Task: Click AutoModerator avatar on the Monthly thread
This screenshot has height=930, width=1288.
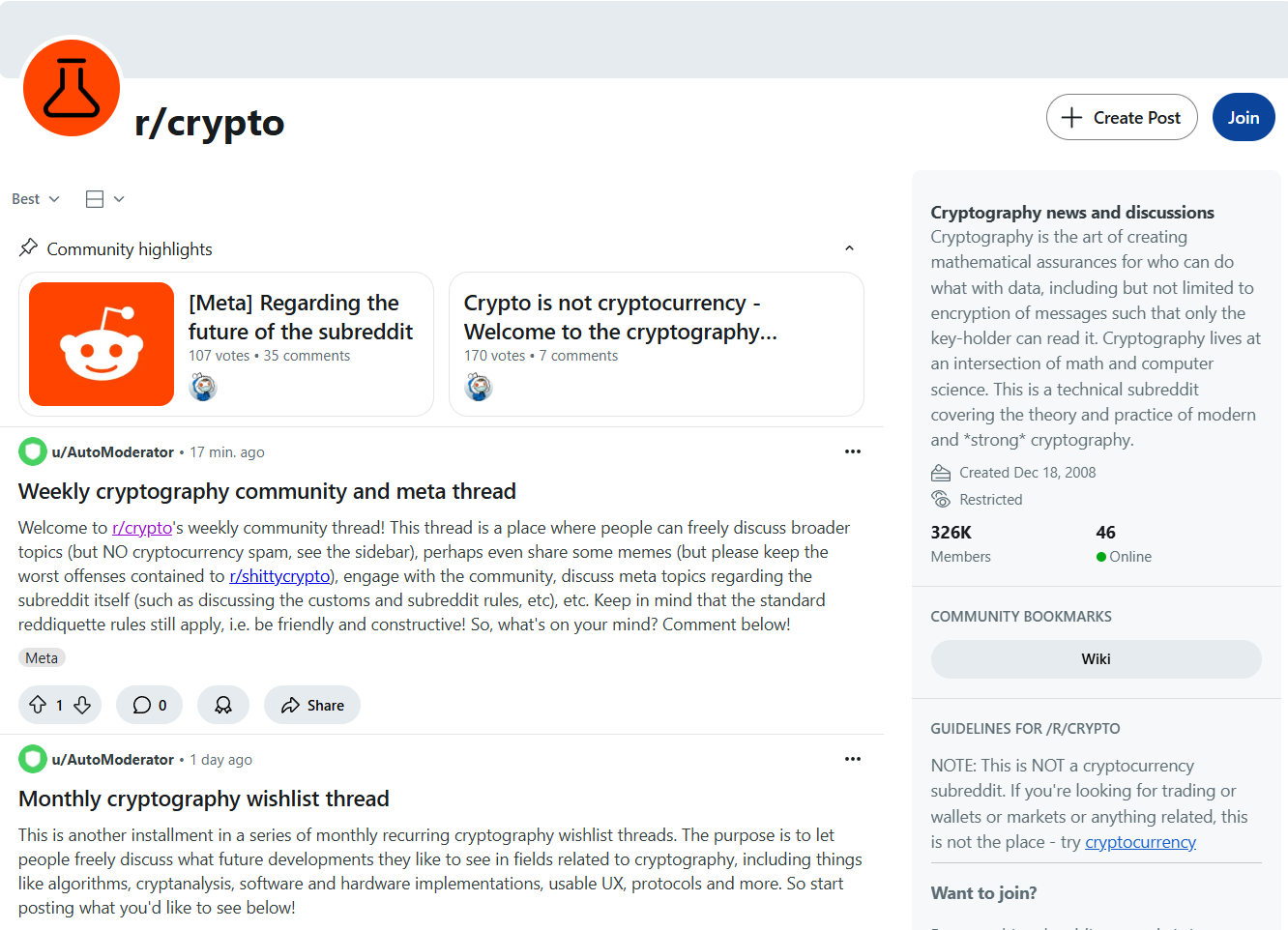Action: click(x=33, y=759)
